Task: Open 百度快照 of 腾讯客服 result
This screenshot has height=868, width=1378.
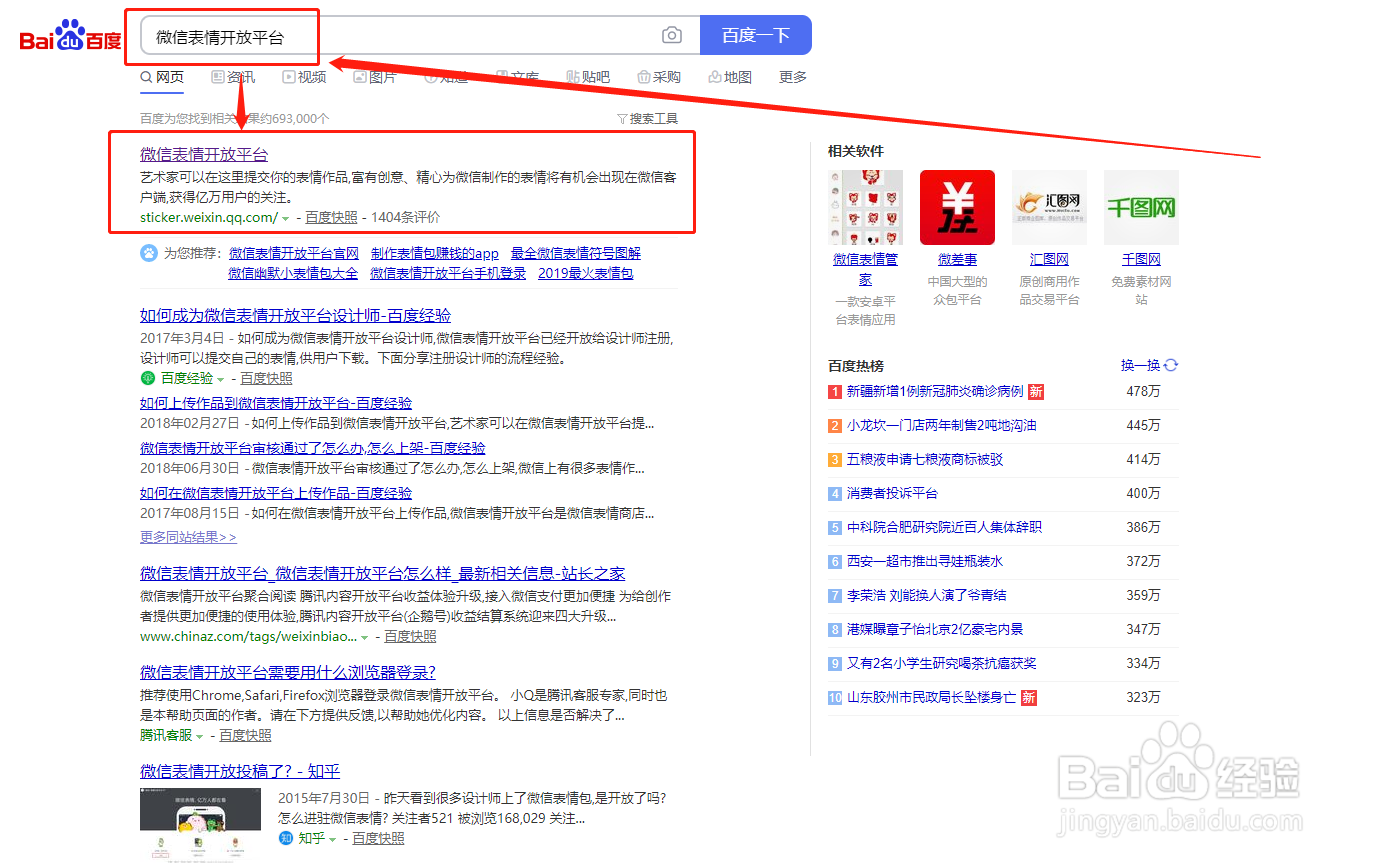Action: [246, 735]
